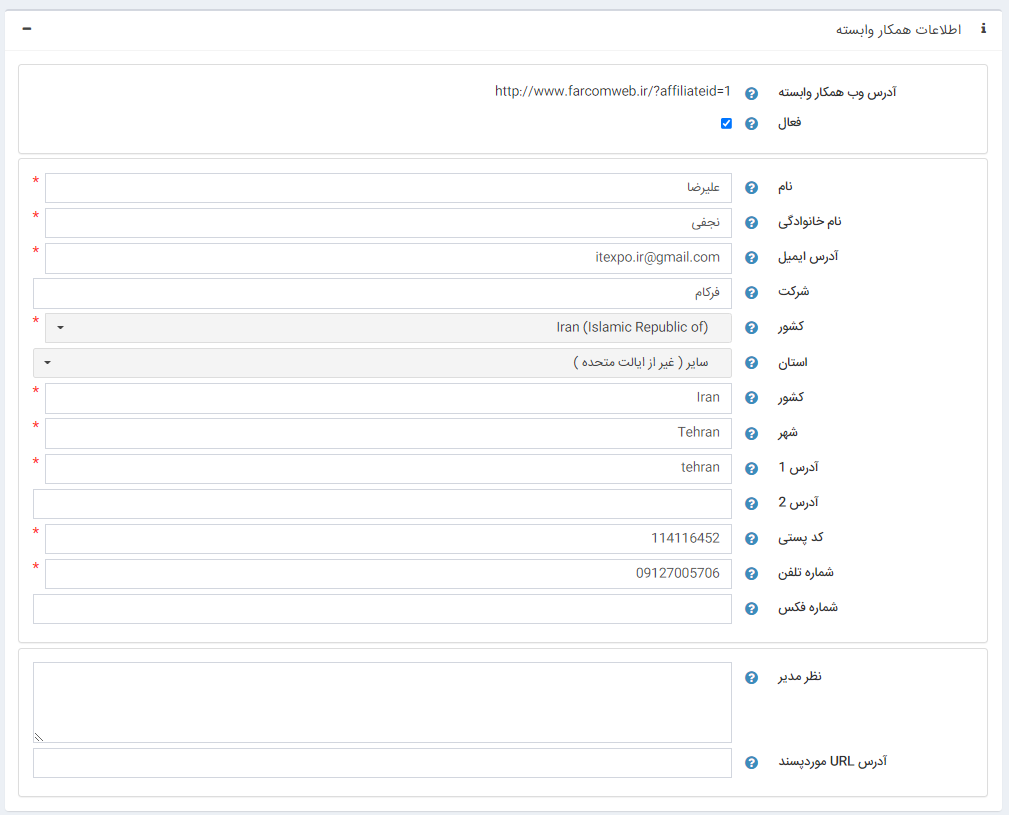Click help icon next to آدرس وب همکار وابسته
Viewport: 1009px width, 815px height.
point(752,93)
